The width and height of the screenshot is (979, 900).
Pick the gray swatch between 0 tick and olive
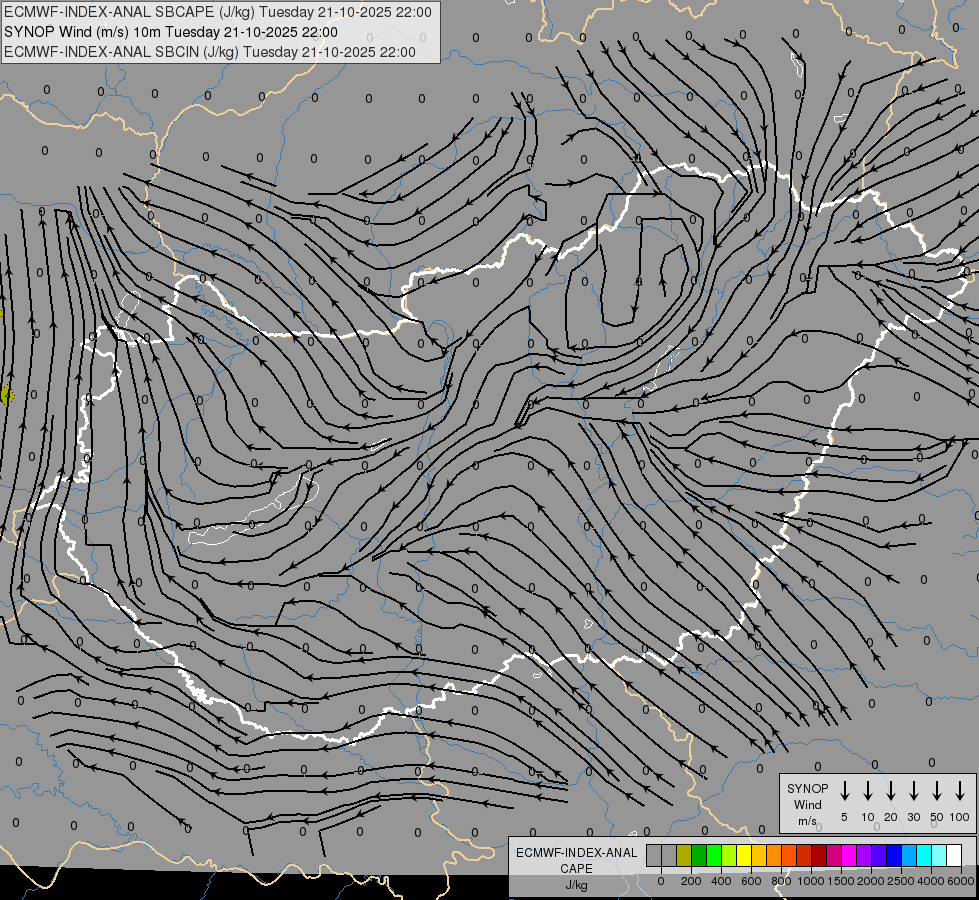pyautogui.click(x=669, y=855)
